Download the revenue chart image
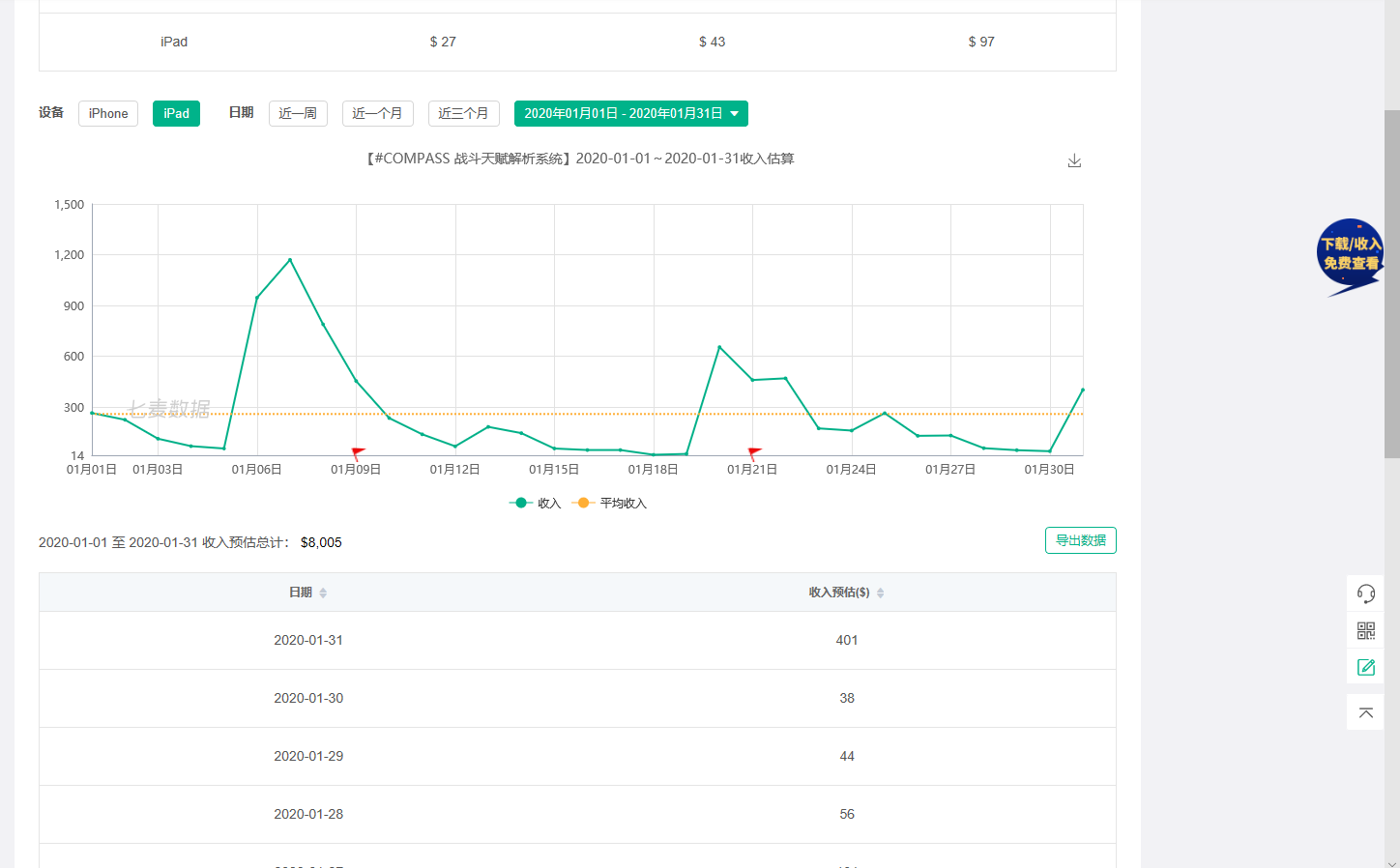This screenshot has width=1400, height=868. [x=1074, y=160]
